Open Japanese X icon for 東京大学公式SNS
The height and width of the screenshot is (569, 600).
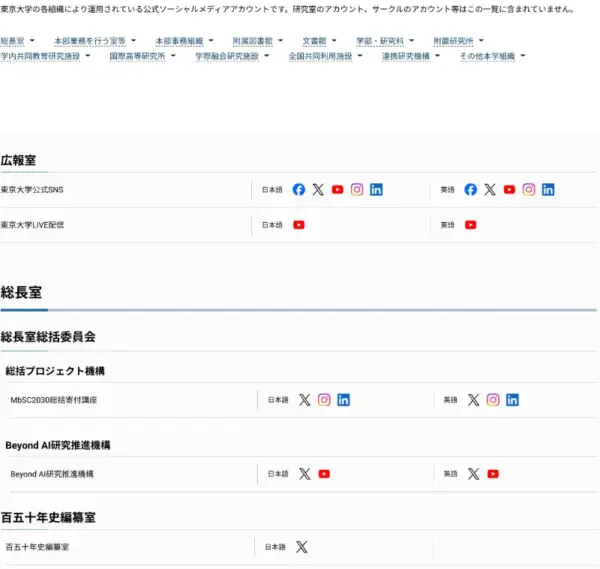[318, 189]
